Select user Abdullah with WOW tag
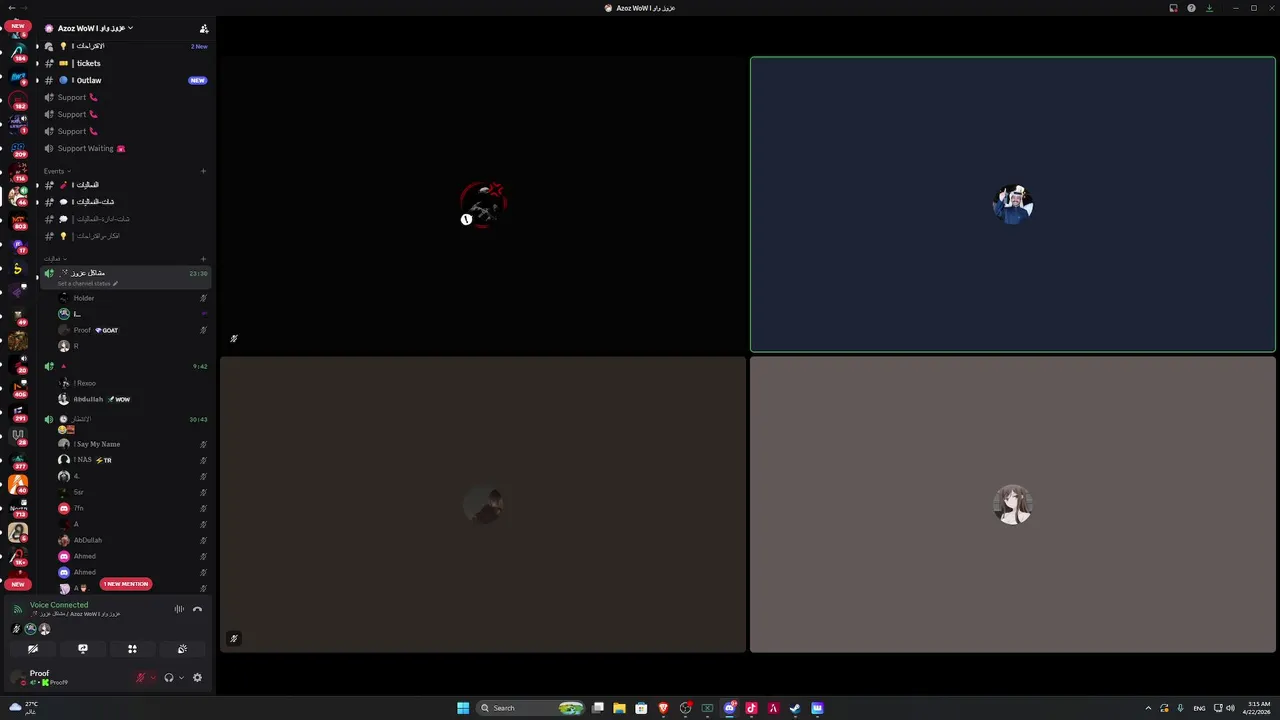1280x720 pixels. point(133,399)
